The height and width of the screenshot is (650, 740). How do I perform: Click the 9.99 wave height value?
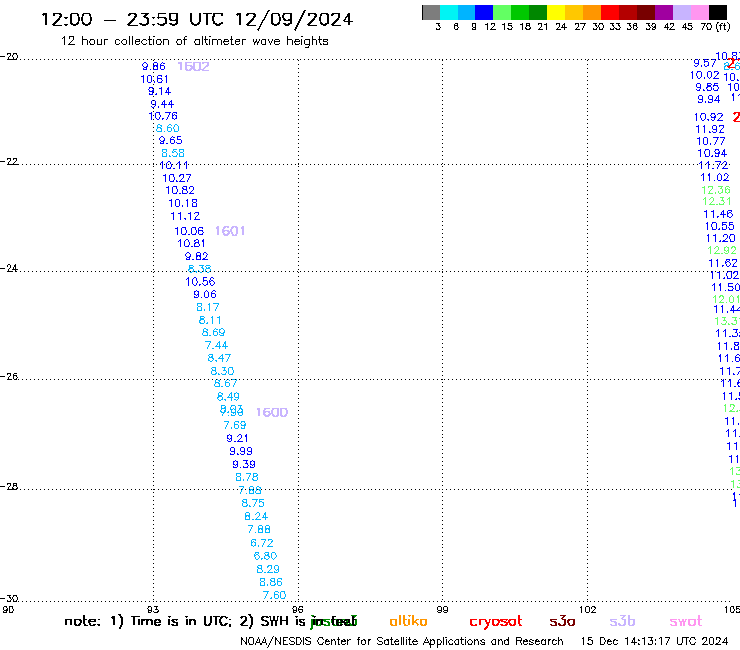coord(241,451)
